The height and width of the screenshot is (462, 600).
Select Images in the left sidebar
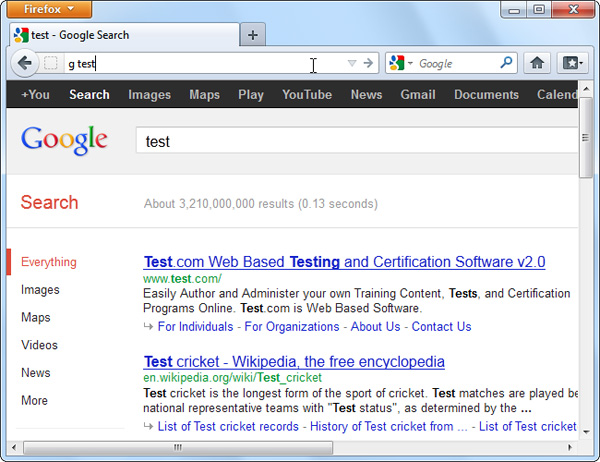[x=40, y=290]
